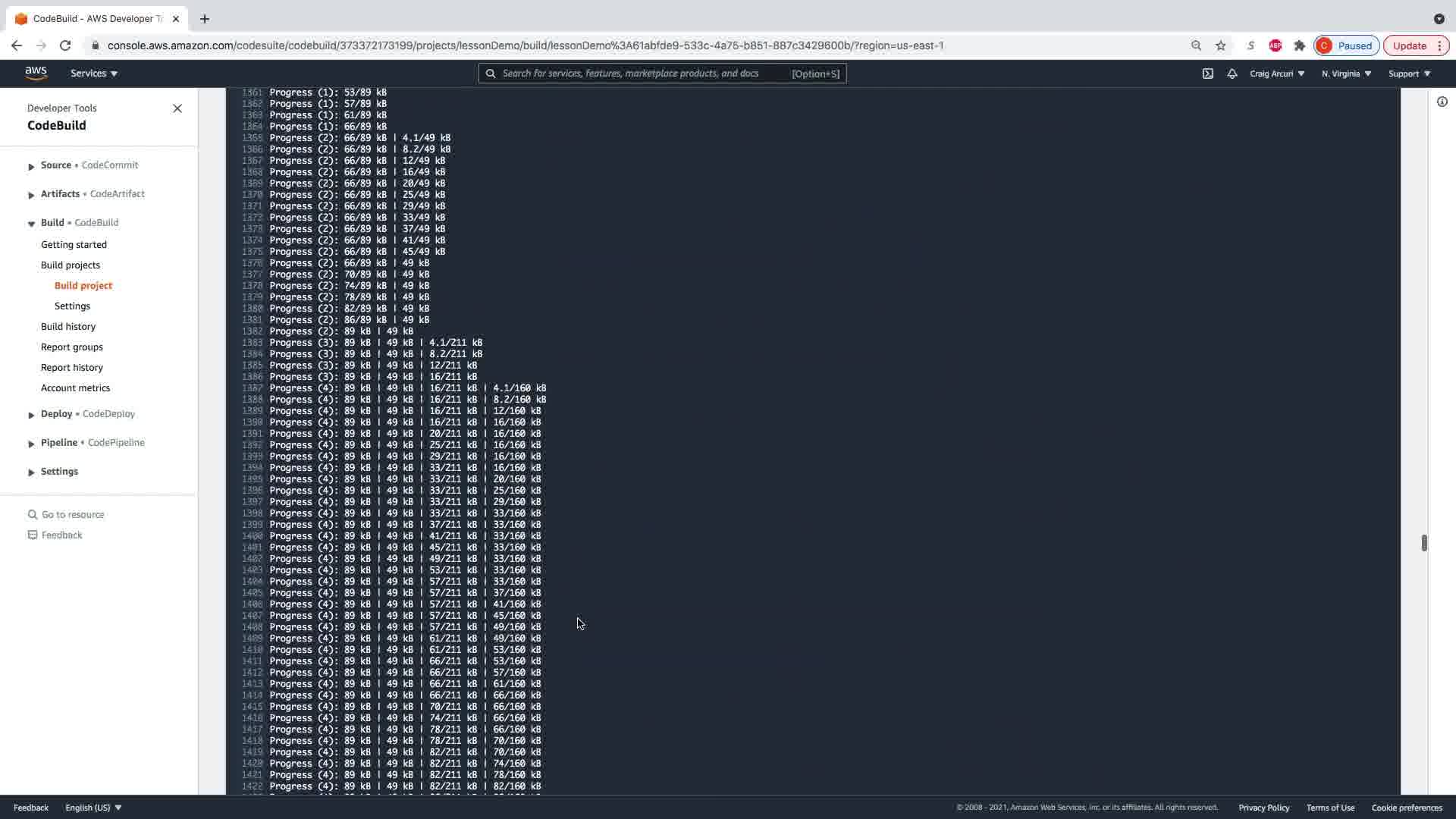
Task: Bookmark this page with star icon
Action: click(x=1221, y=45)
